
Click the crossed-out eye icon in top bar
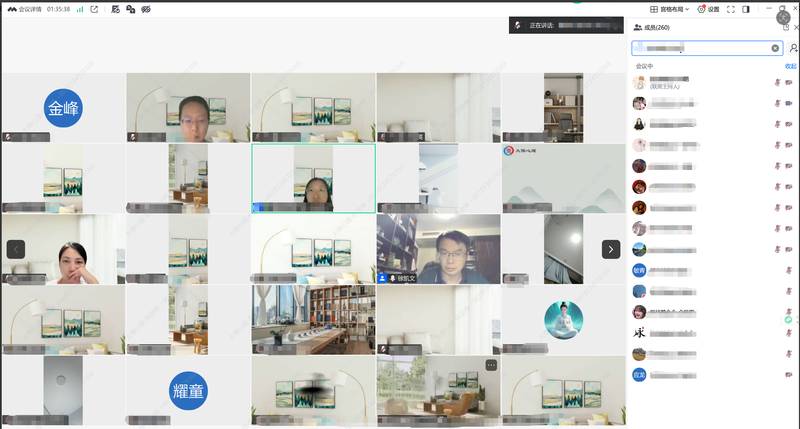[146, 9]
